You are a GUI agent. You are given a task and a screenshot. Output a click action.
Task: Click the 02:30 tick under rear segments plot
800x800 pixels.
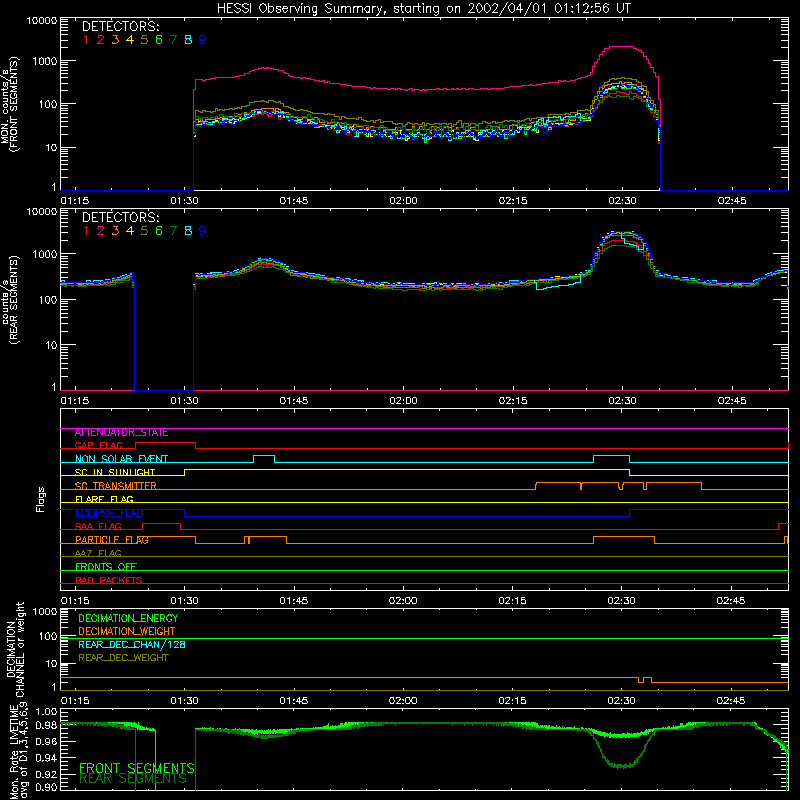coord(622,401)
